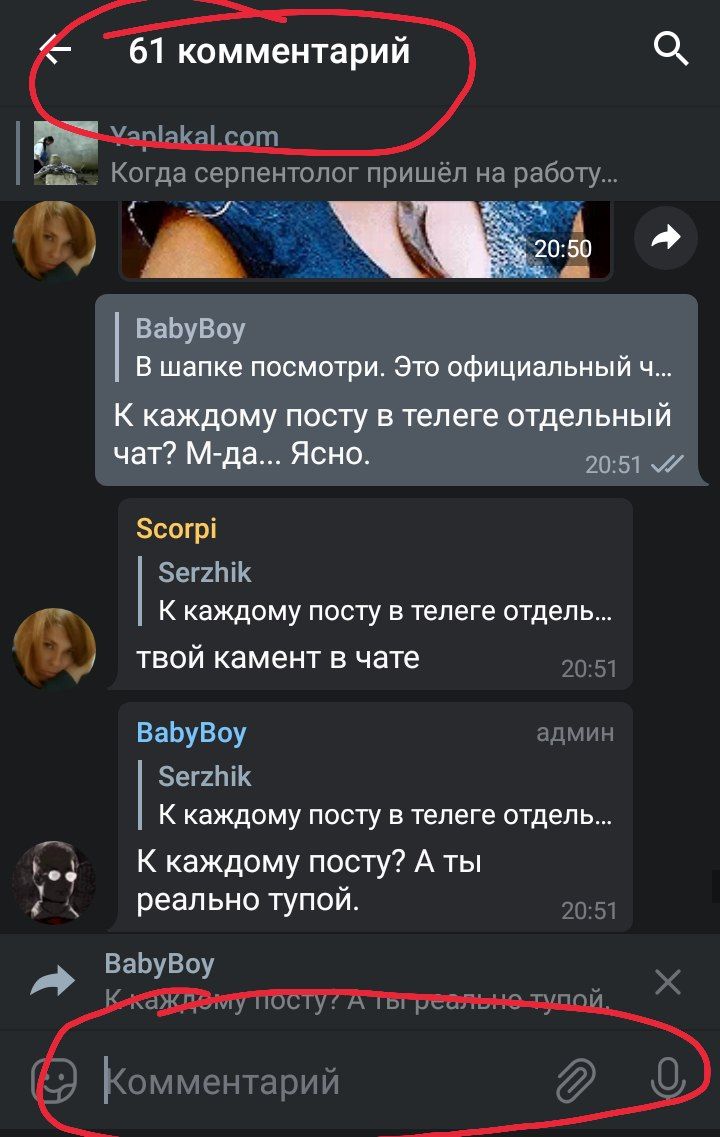Open the emoji sticker picker

[56, 1080]
